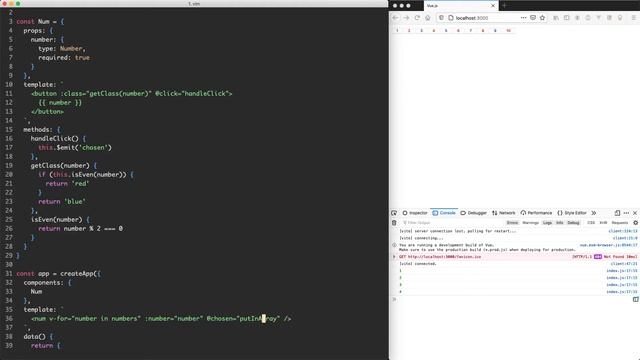
Task: Open page actions three-dot menu in URL bar
Action: [523, 18]
